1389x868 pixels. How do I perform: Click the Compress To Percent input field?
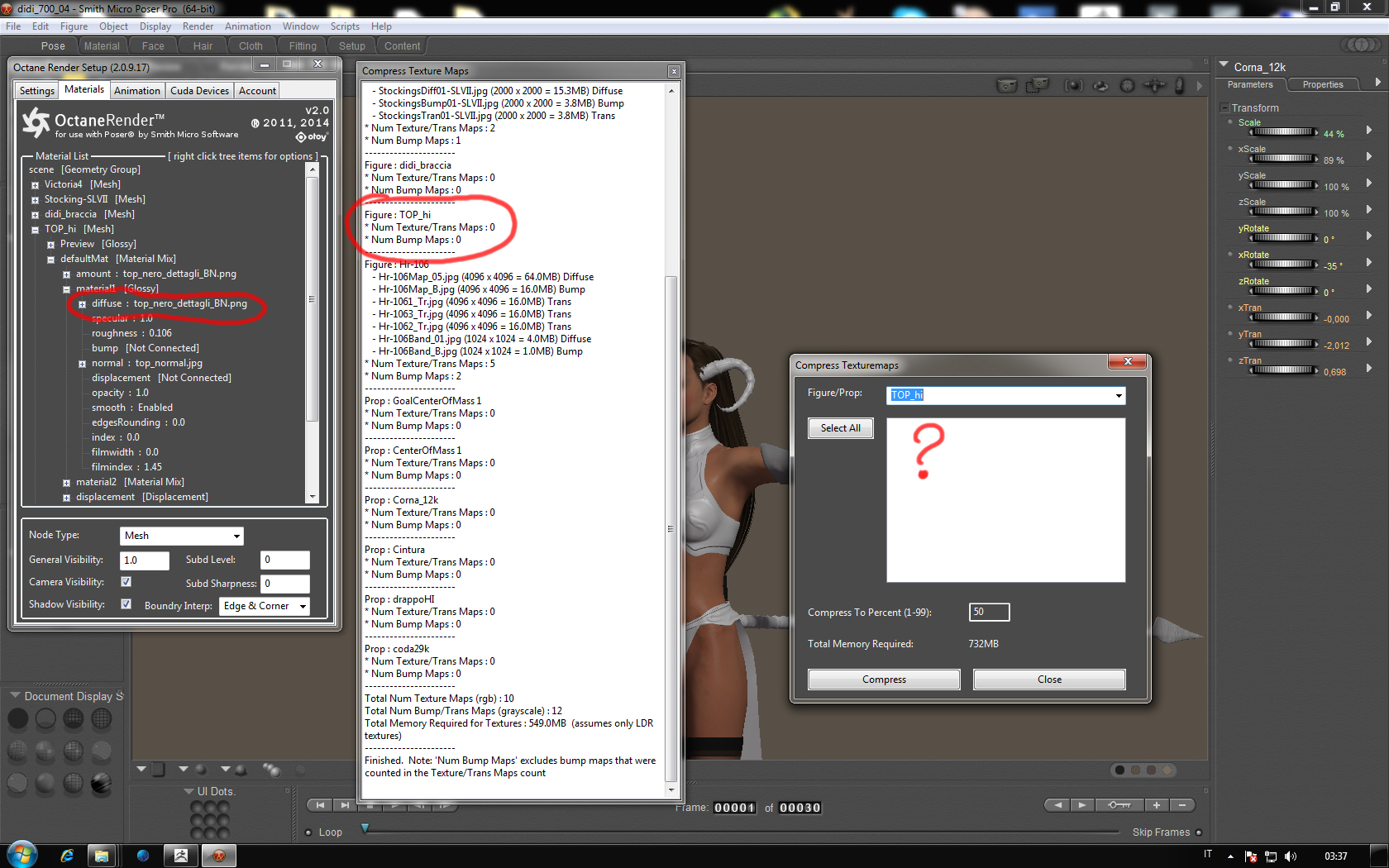click(989, 612)
